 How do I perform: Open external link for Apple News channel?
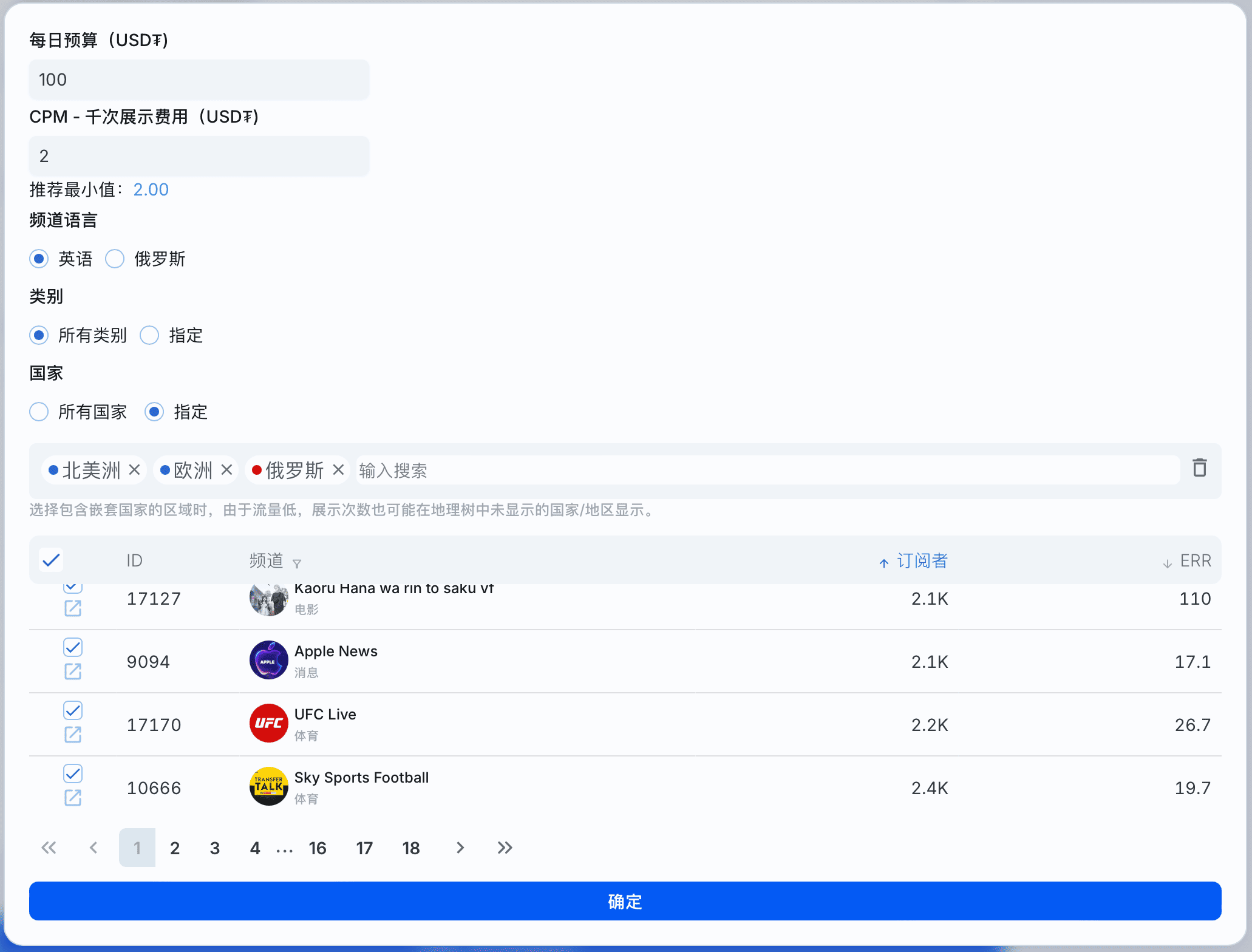tap(72, 671)
